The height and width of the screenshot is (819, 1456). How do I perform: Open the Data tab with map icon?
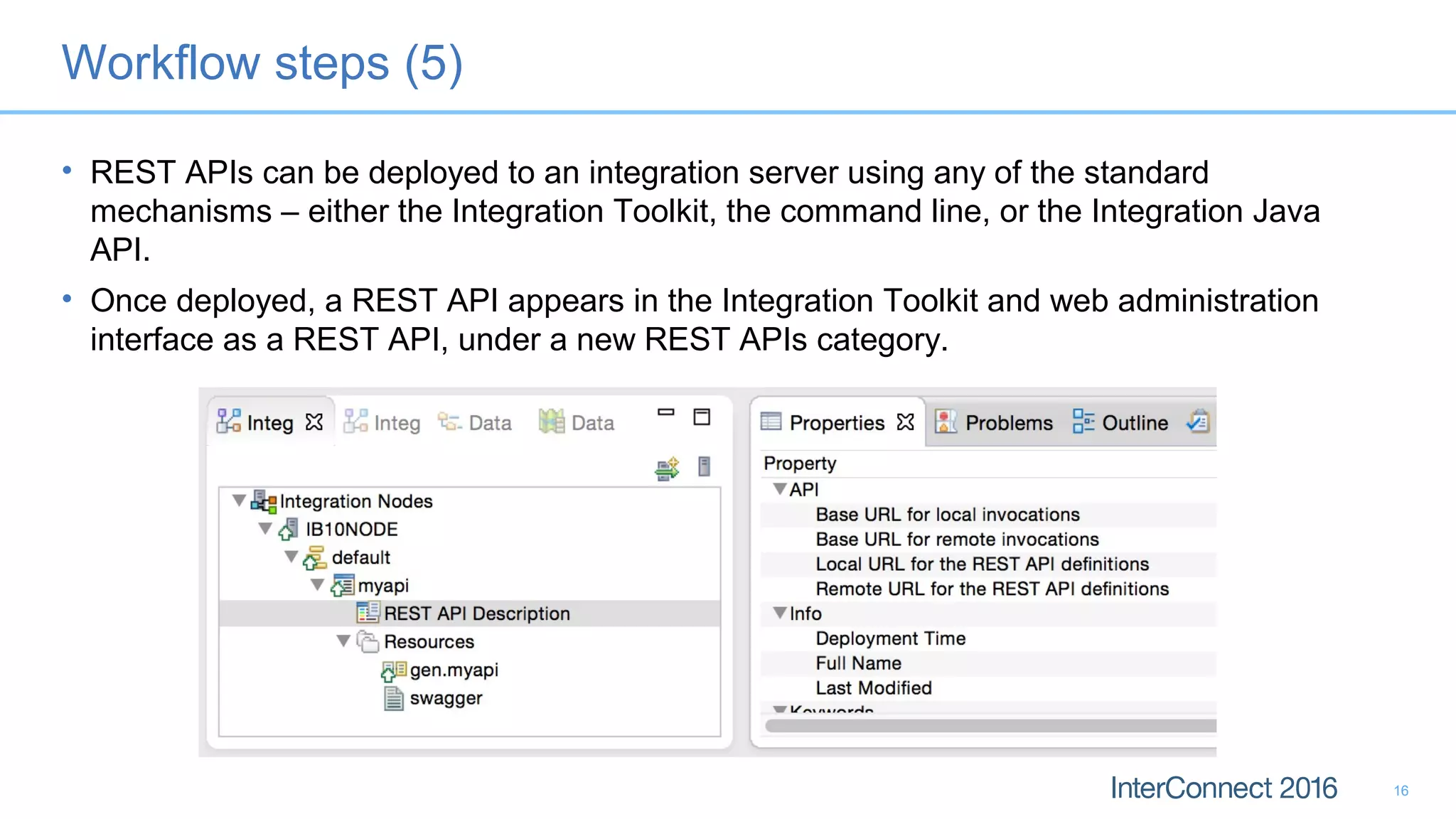(x=576, y=423)
